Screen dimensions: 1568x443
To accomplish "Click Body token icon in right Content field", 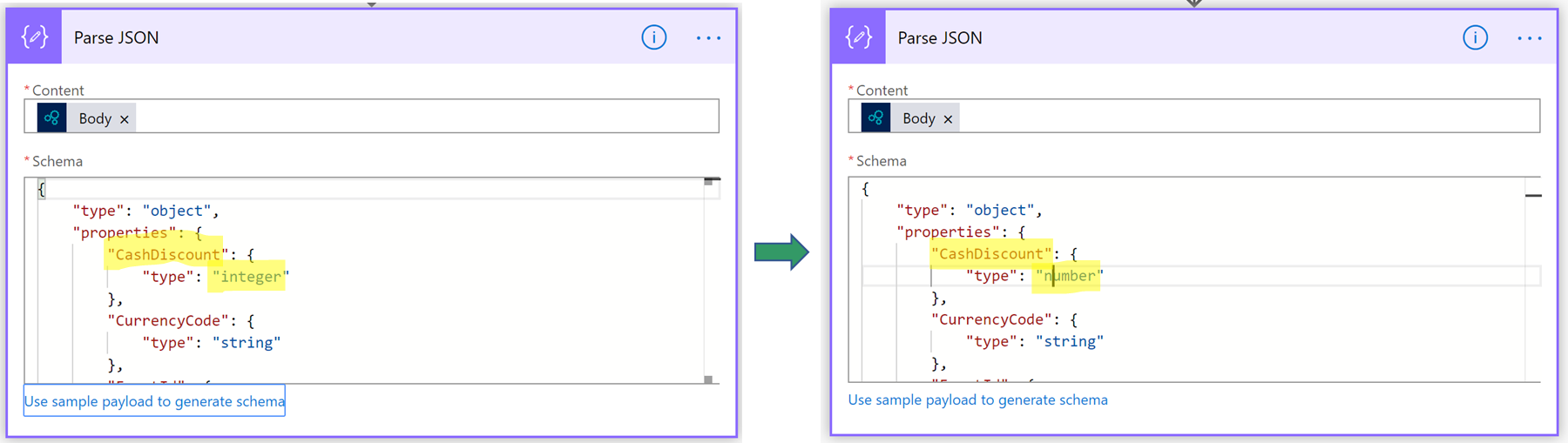I will (x=876, y=117).
